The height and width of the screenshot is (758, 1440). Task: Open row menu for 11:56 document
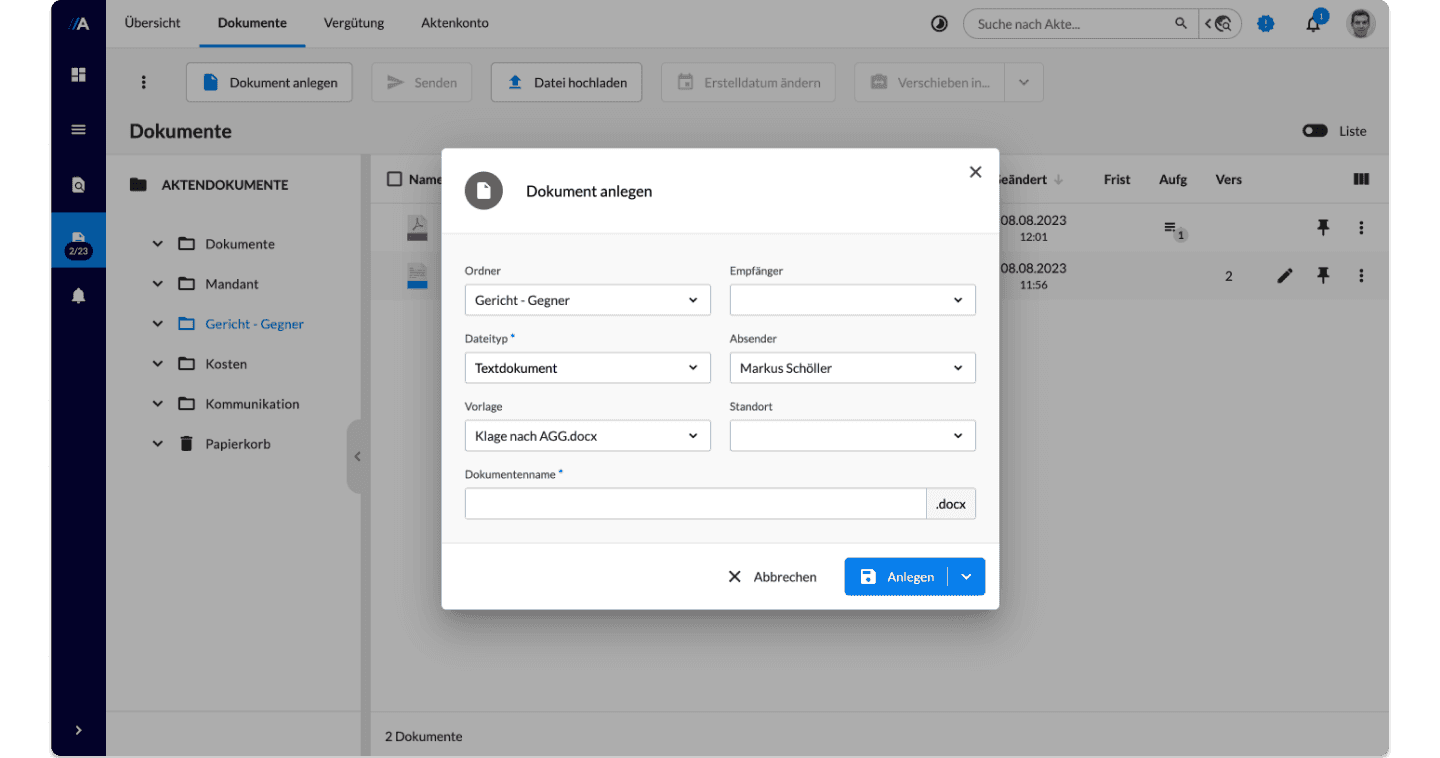pos(1361,276)
